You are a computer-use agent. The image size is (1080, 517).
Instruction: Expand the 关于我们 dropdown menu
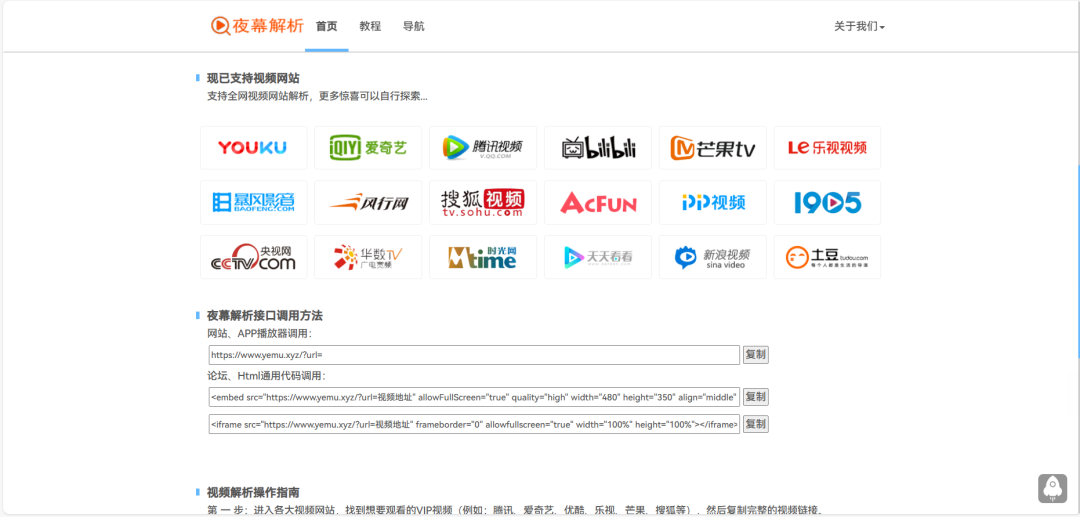[x=859, y=26]
